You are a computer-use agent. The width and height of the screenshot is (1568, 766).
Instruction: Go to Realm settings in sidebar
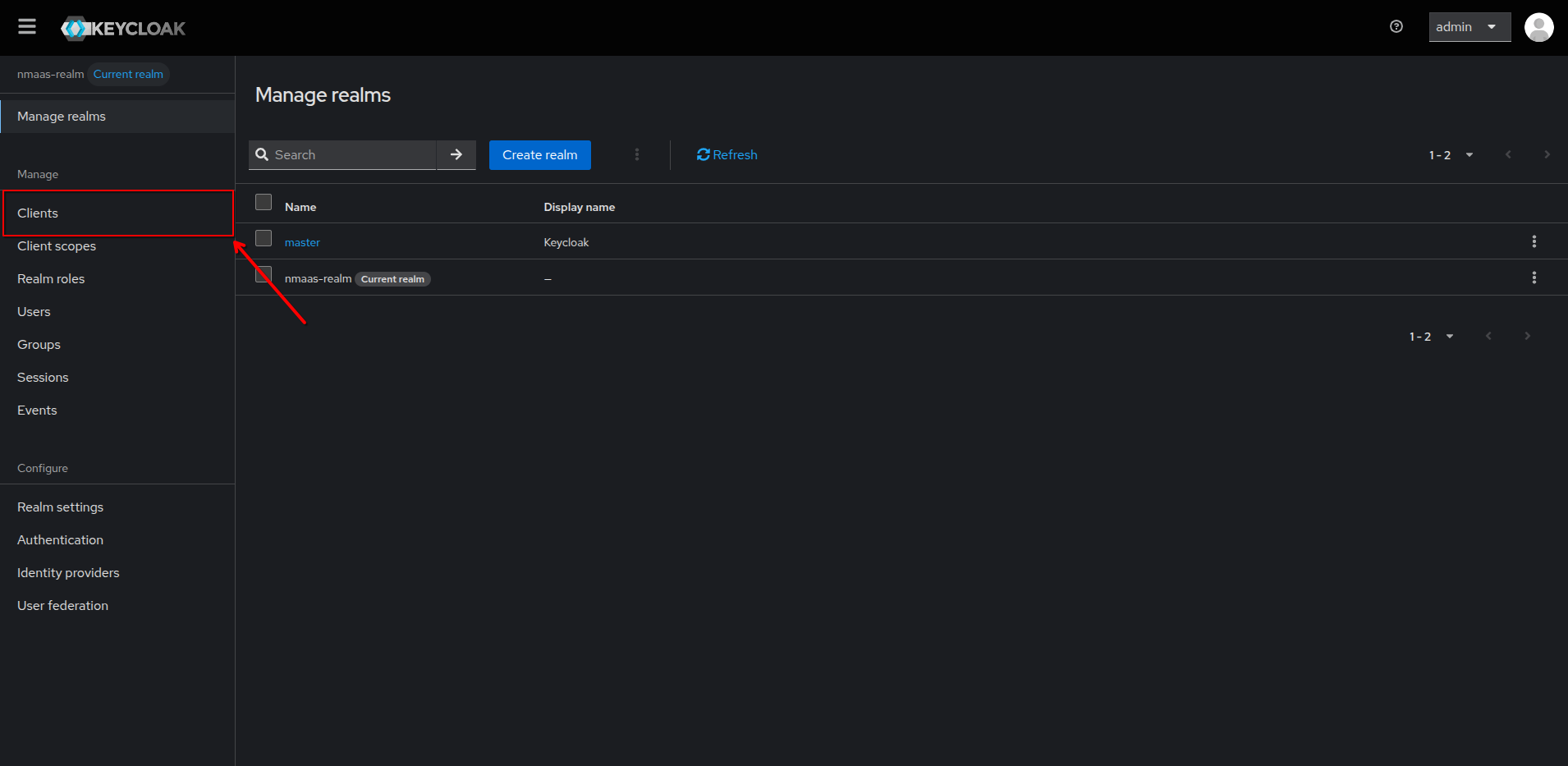pyautogui.click(x=60, y=507)
